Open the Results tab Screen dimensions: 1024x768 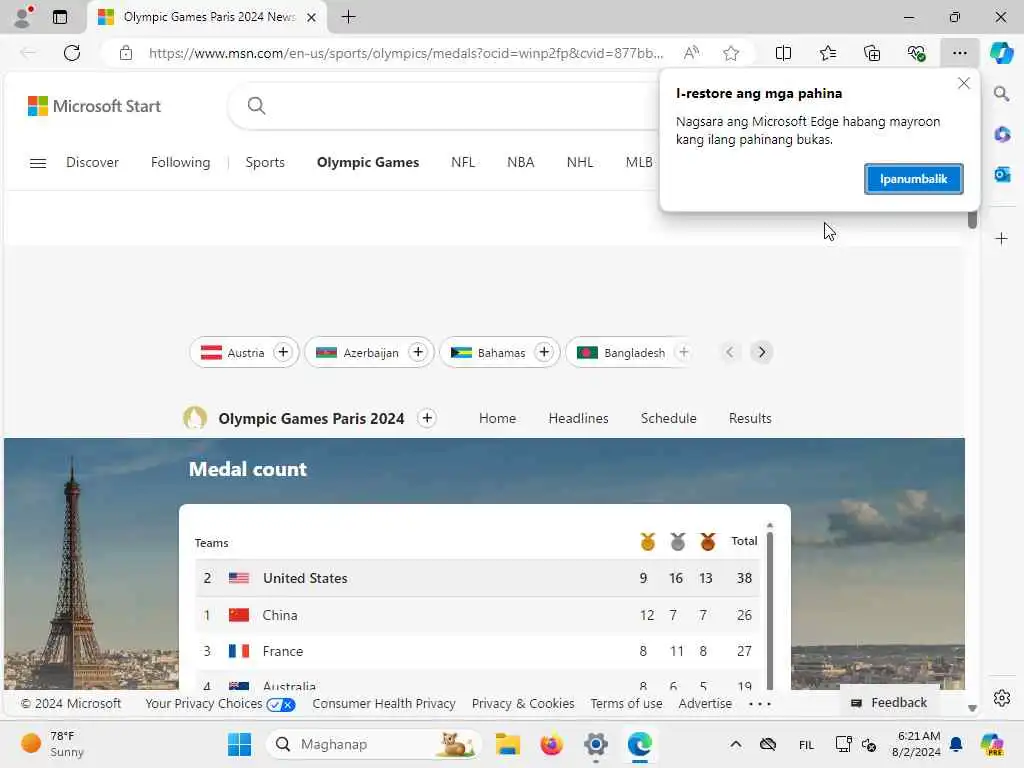750,418
